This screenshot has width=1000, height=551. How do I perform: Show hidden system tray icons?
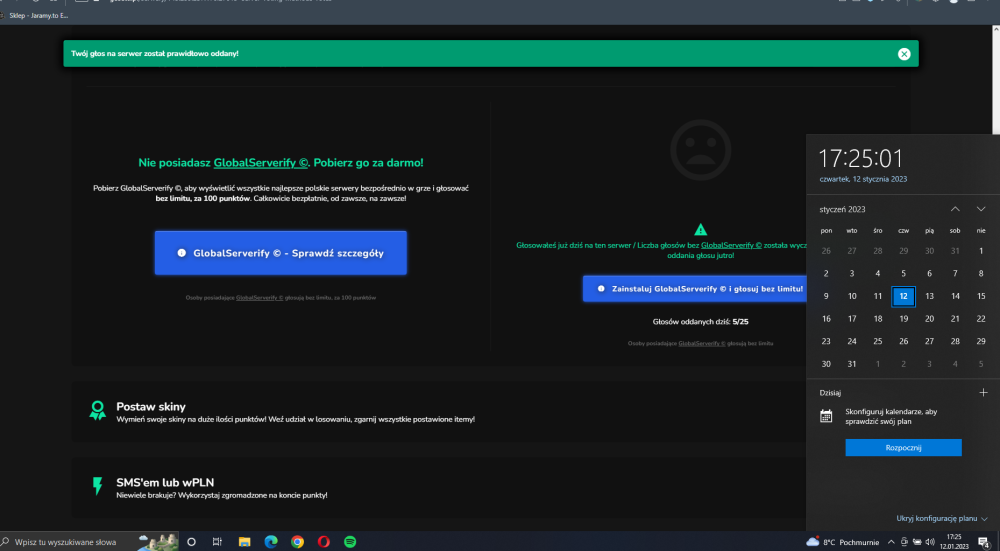coord(891,542)
